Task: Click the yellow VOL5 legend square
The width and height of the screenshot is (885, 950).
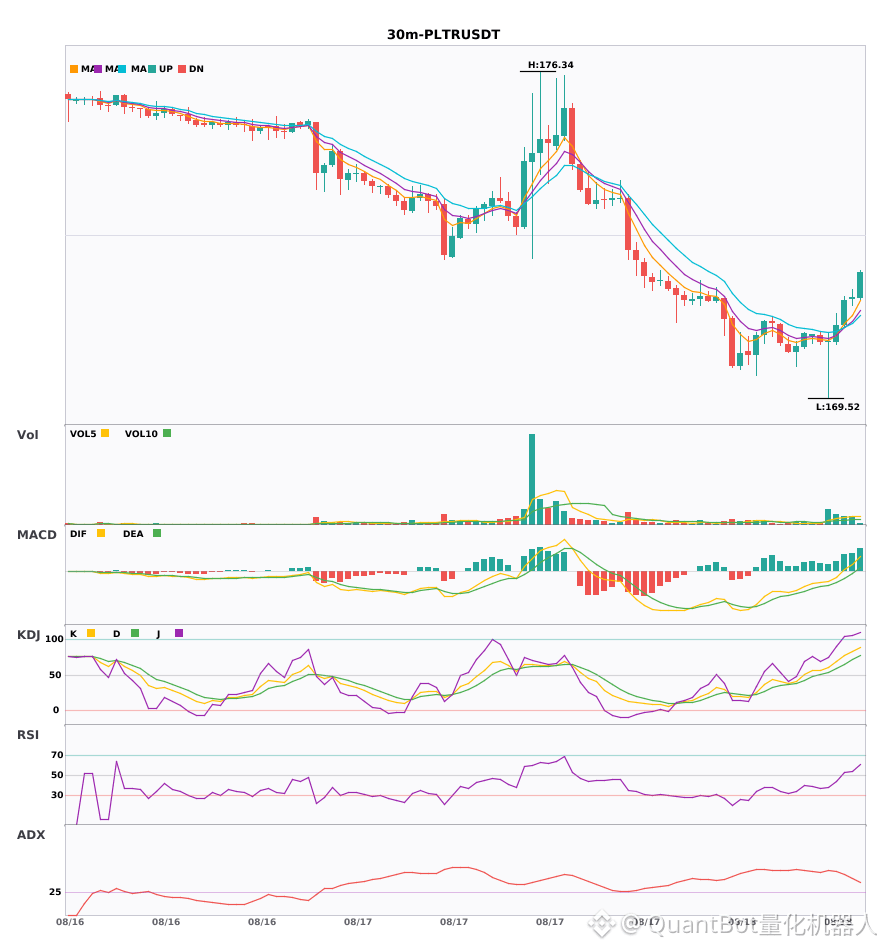Action: click(x=105, y=433)
